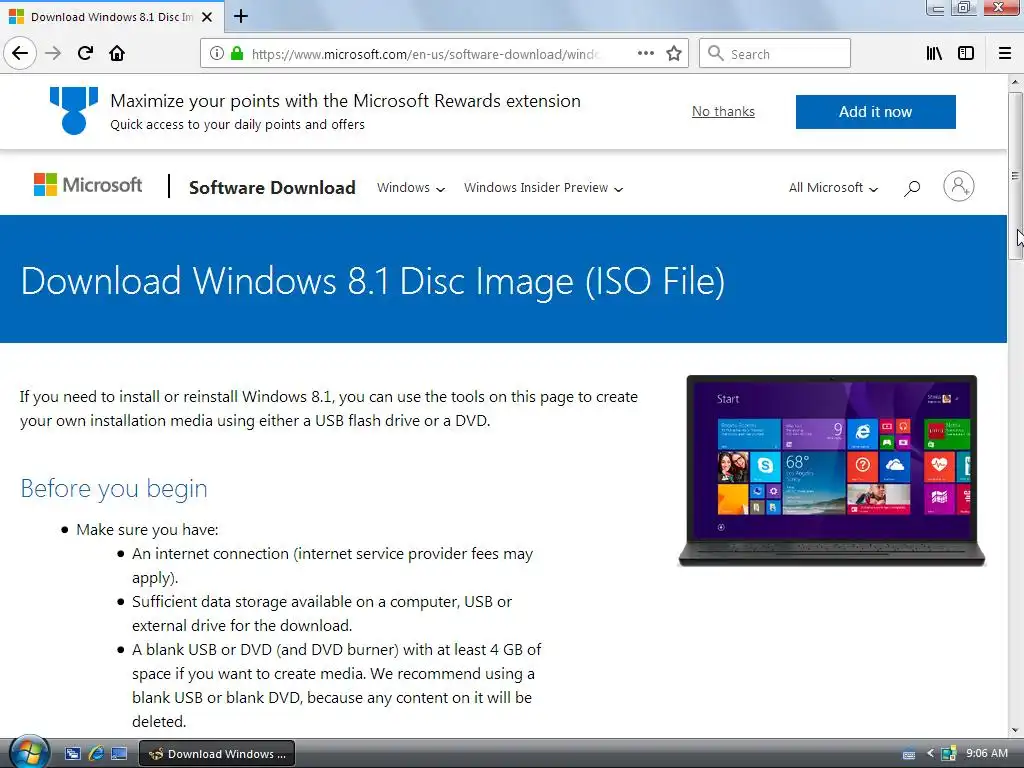Click the Before you begin heading
This screenshot has height=768, width=1024.
coord(114,488)
